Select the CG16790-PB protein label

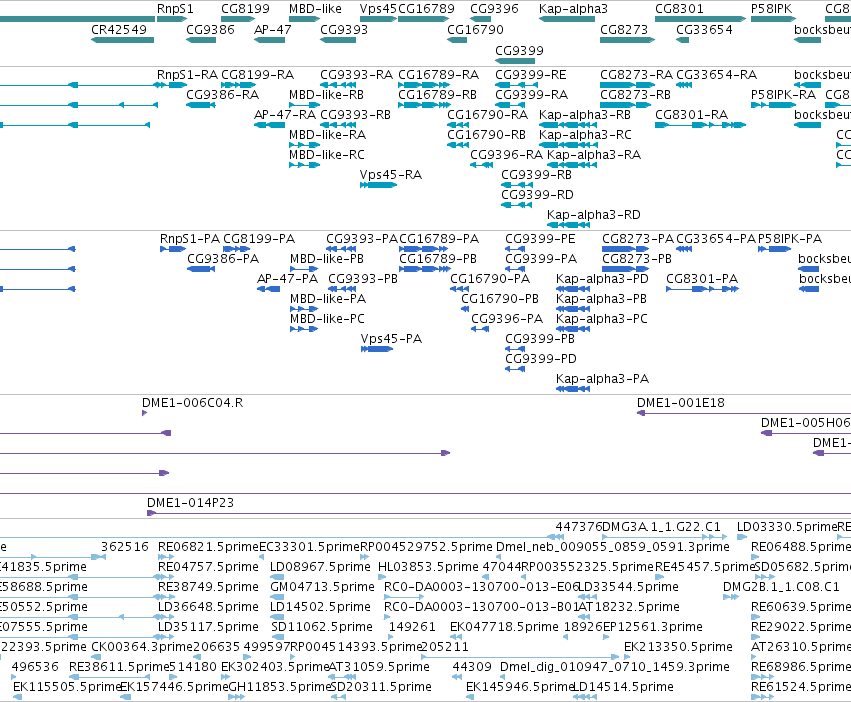500,299
